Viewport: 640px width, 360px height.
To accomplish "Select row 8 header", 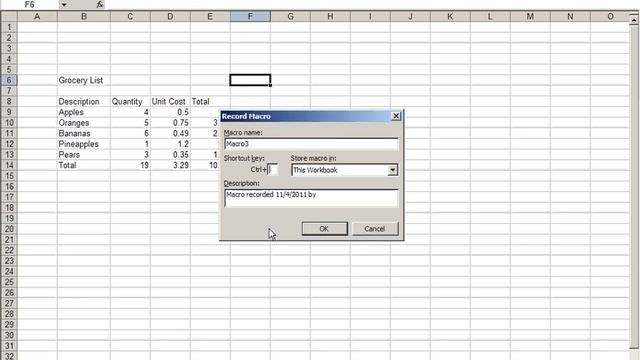I will click(x=9, y=102).
